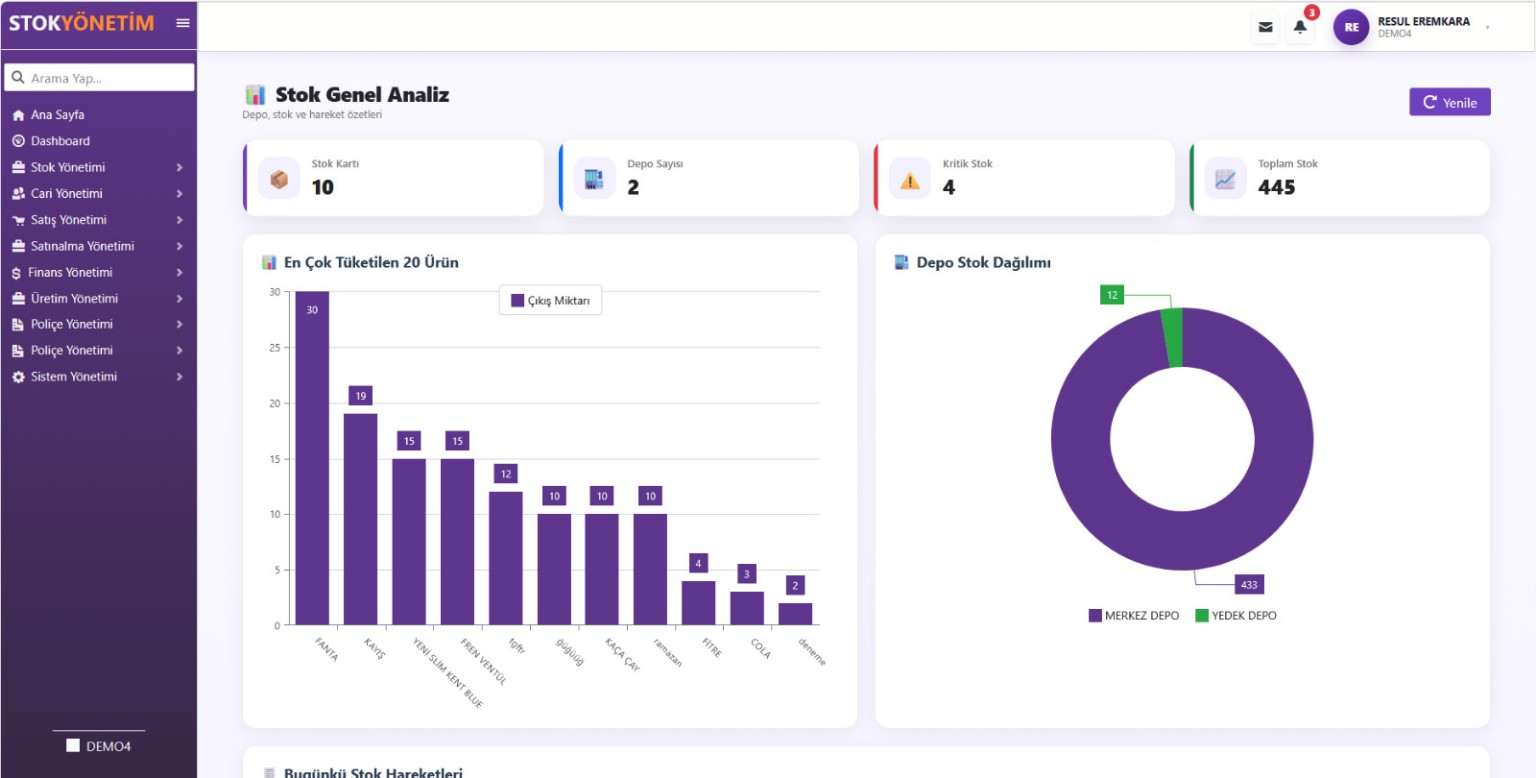
Task: Click the STOKYÖNETİM logo link
Action: tap(82, 23)
